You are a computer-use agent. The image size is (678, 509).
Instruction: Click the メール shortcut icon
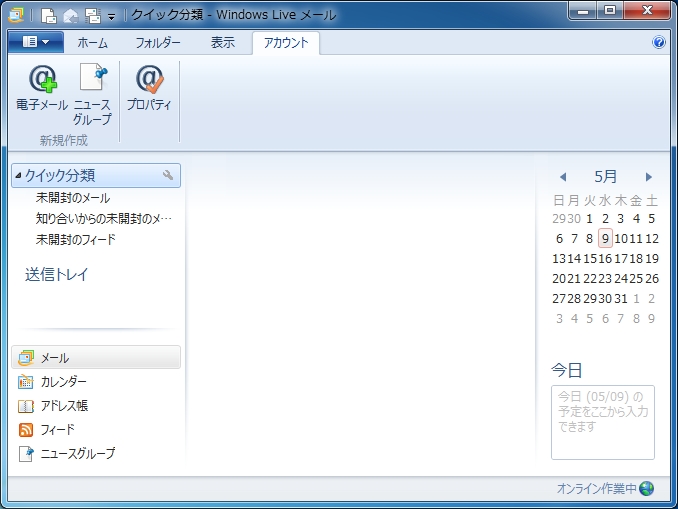click(26, 358)
